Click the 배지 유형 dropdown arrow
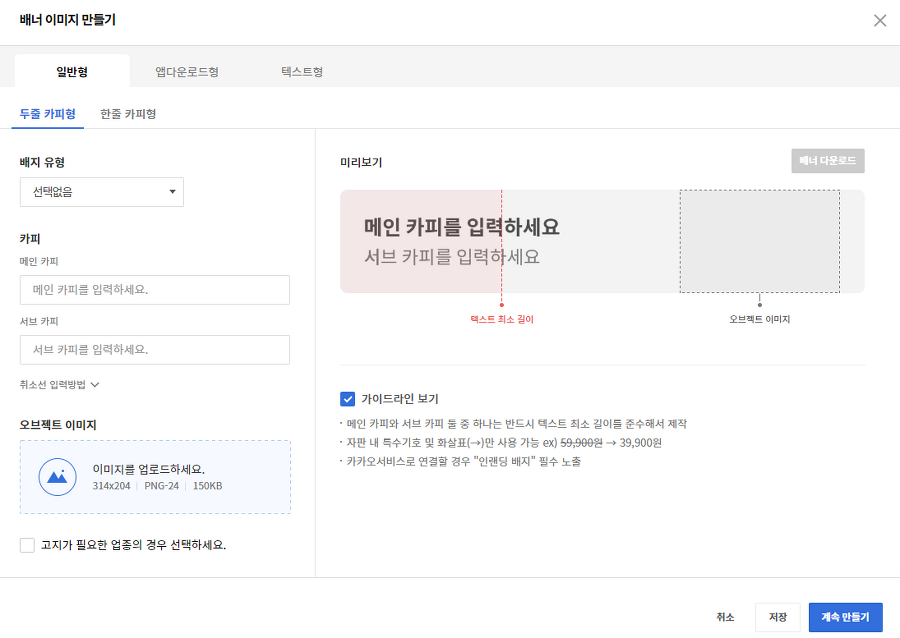 [172, 192]
